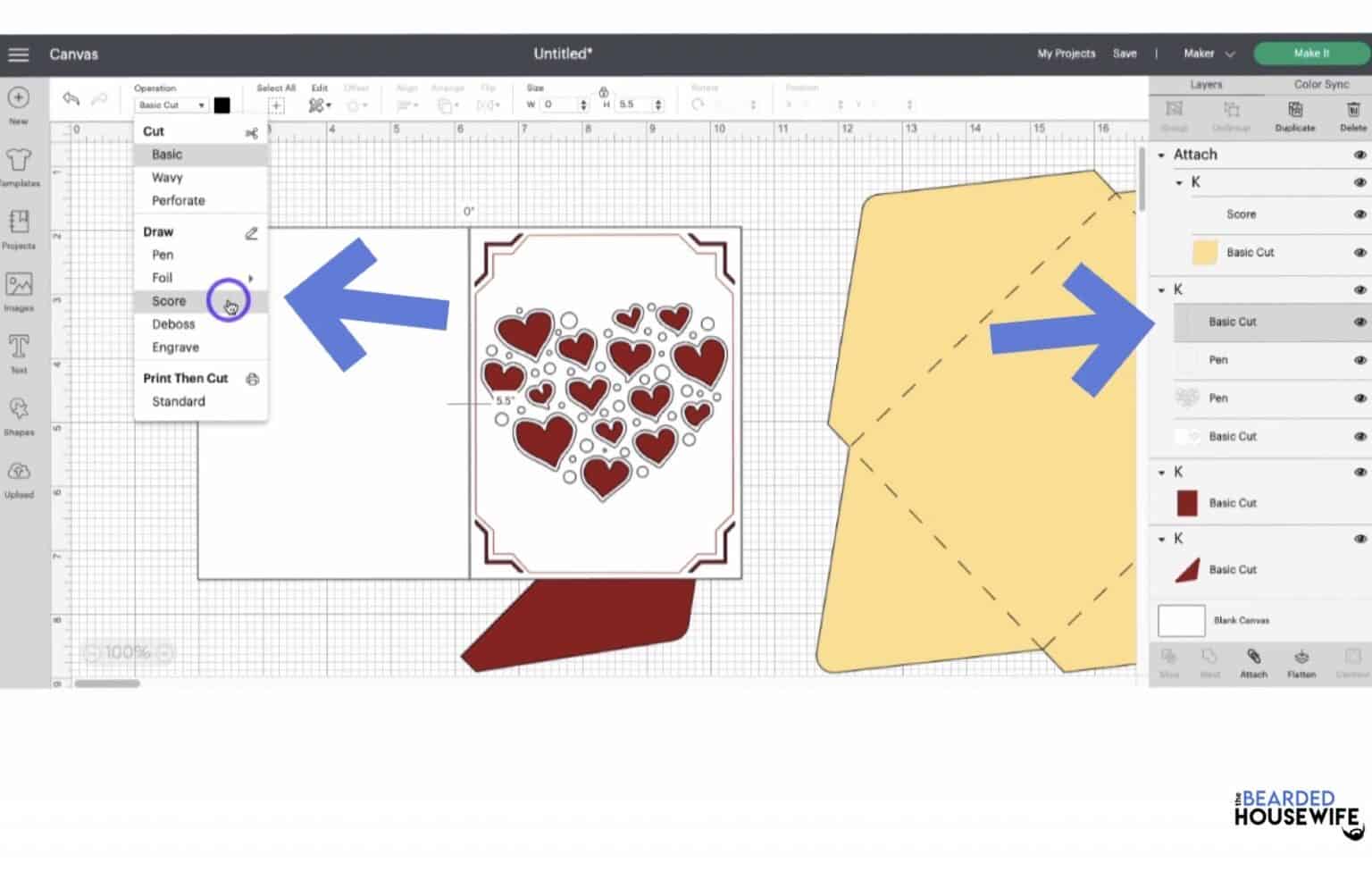
Task: Click the Make It button
Action: click(x=1309, y=54)
